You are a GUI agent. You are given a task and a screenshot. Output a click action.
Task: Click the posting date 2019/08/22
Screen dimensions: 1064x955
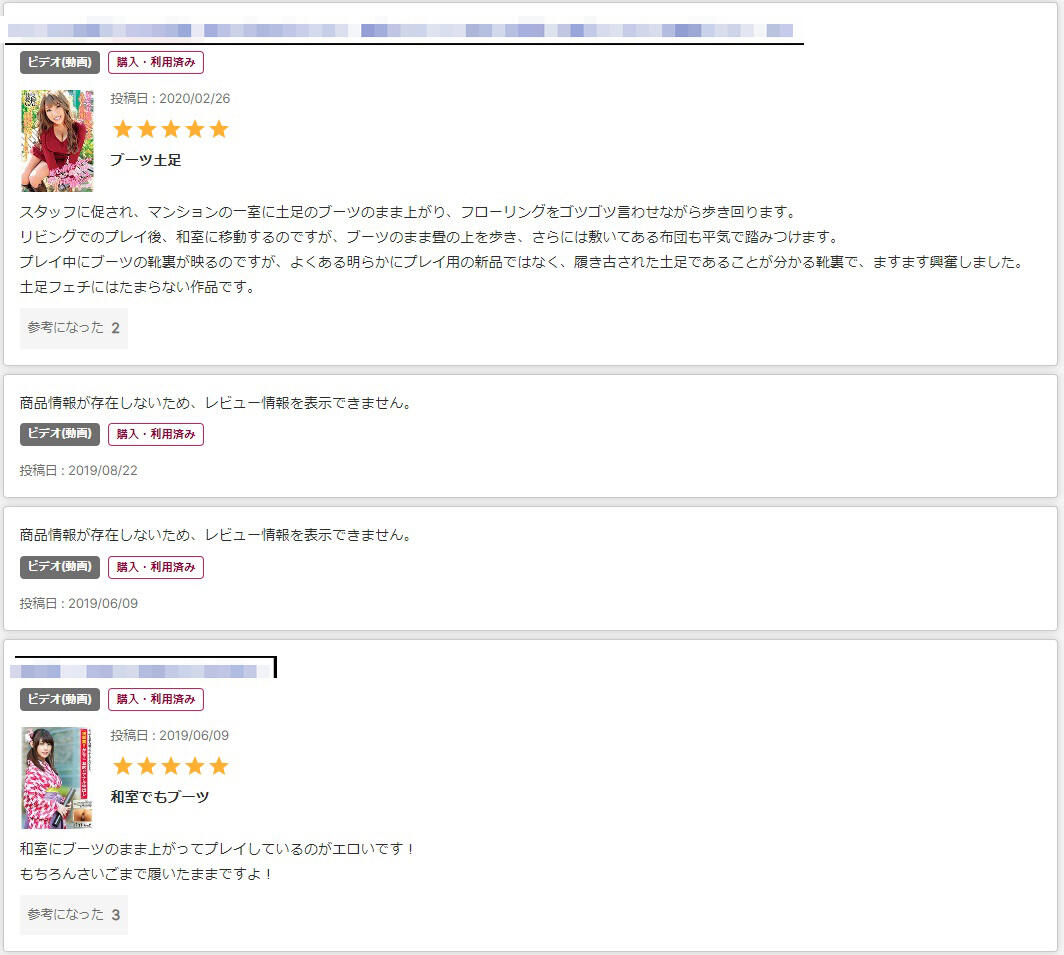coord(79,470)
